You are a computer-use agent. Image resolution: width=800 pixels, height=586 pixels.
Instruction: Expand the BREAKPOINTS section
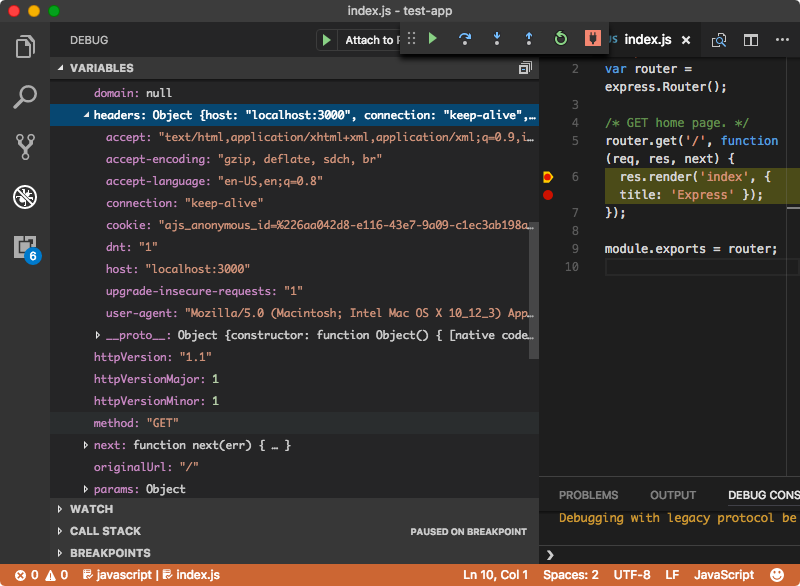(x=294, y=553)
